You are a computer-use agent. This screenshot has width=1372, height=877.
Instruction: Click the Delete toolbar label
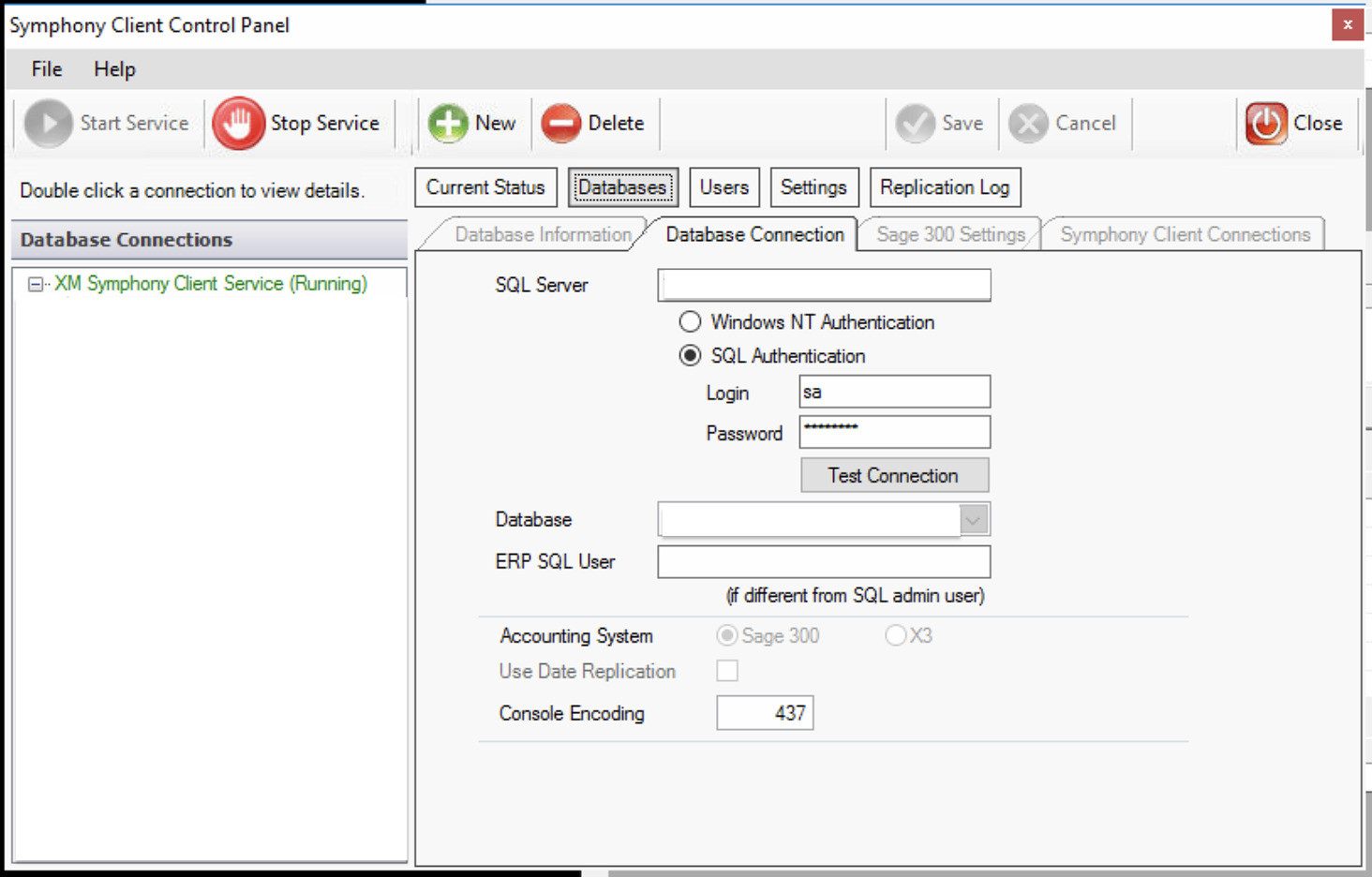616,123
